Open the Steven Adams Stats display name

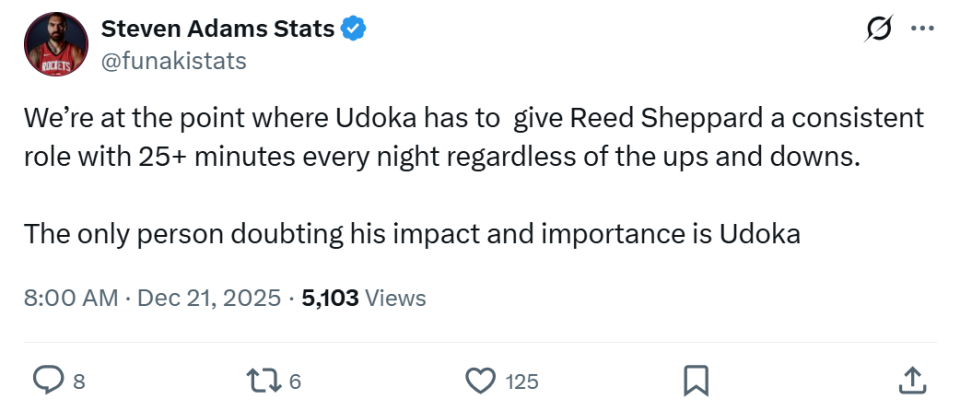tap(217, 29)
